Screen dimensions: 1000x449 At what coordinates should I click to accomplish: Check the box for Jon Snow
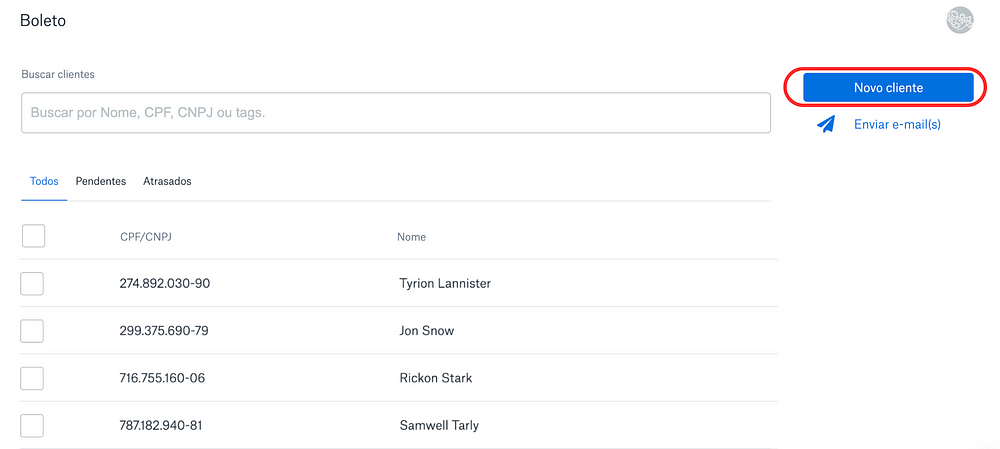[32, 331]
